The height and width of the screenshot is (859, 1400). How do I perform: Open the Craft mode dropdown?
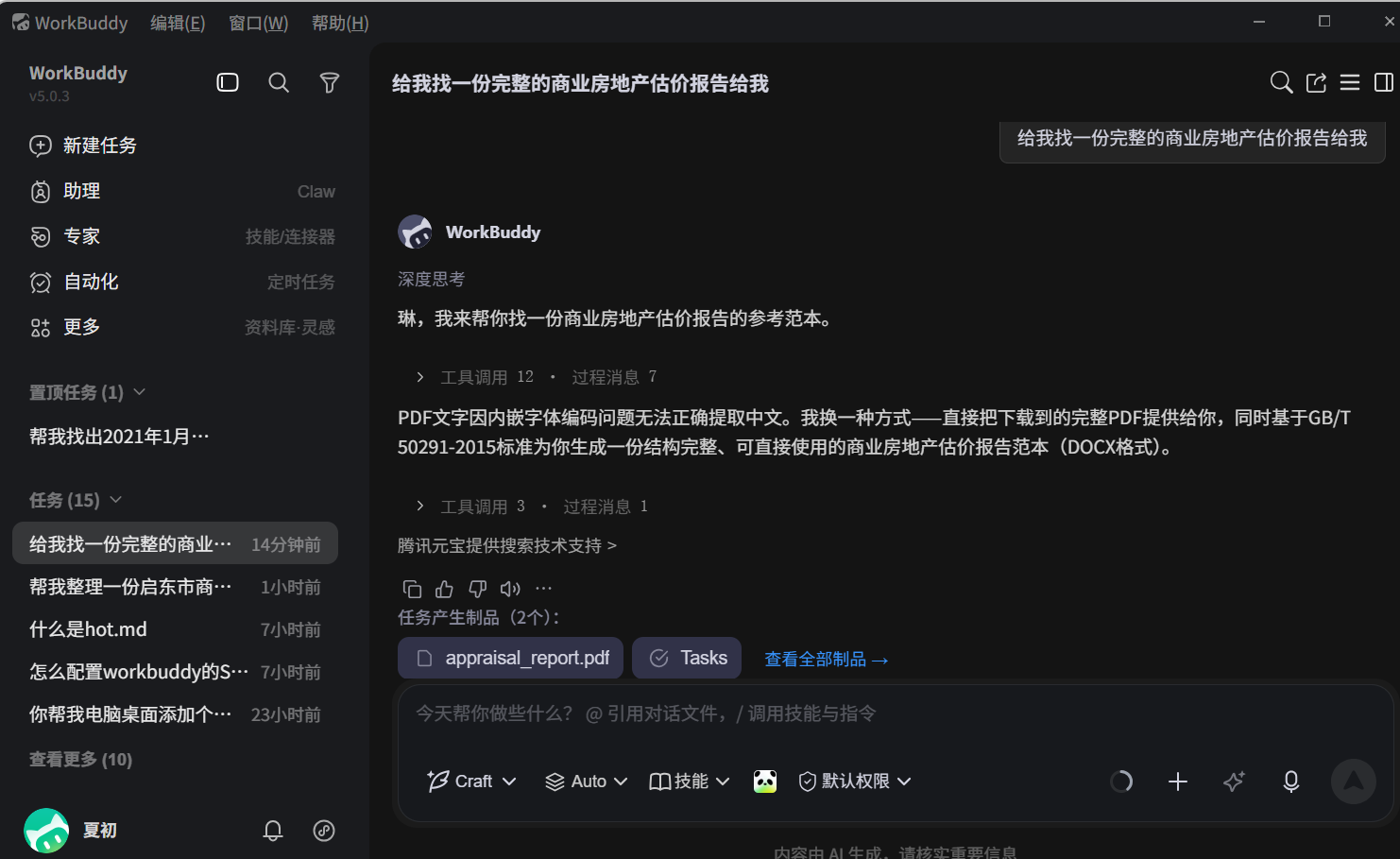coord(471,782)
